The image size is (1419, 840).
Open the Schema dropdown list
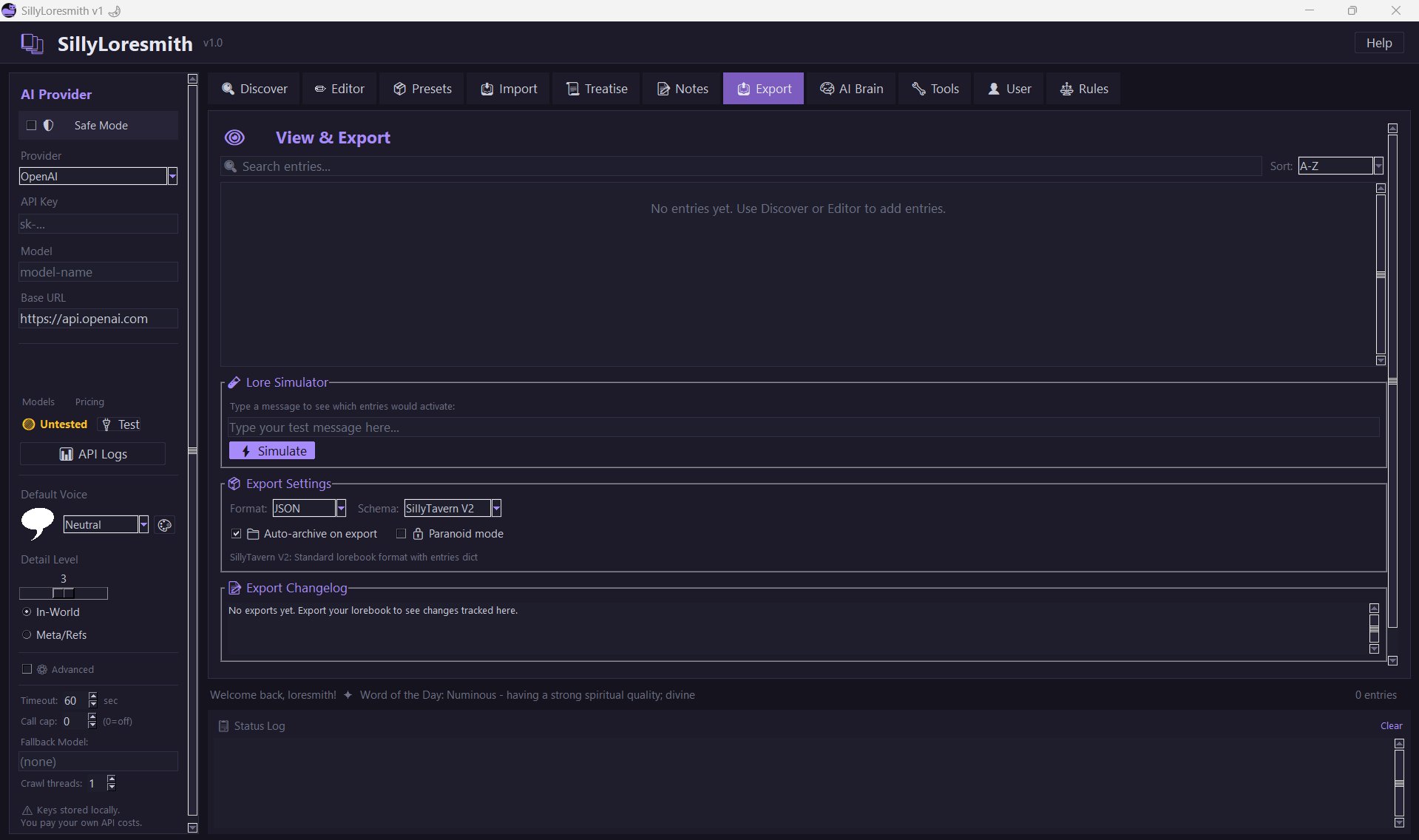click(496, 509)
